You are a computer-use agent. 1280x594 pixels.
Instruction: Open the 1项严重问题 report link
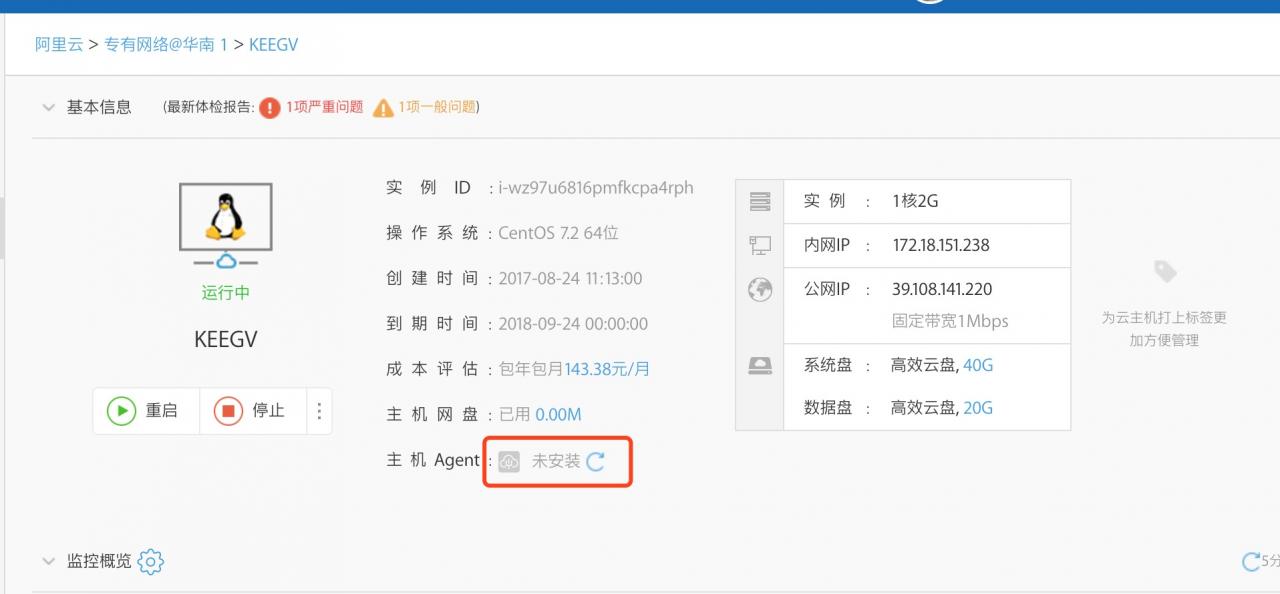pyautogui.click(x=325, y=107)
